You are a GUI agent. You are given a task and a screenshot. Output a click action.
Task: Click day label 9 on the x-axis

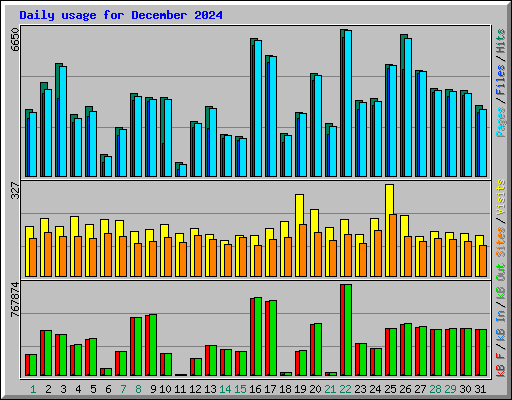click(153, 389)
